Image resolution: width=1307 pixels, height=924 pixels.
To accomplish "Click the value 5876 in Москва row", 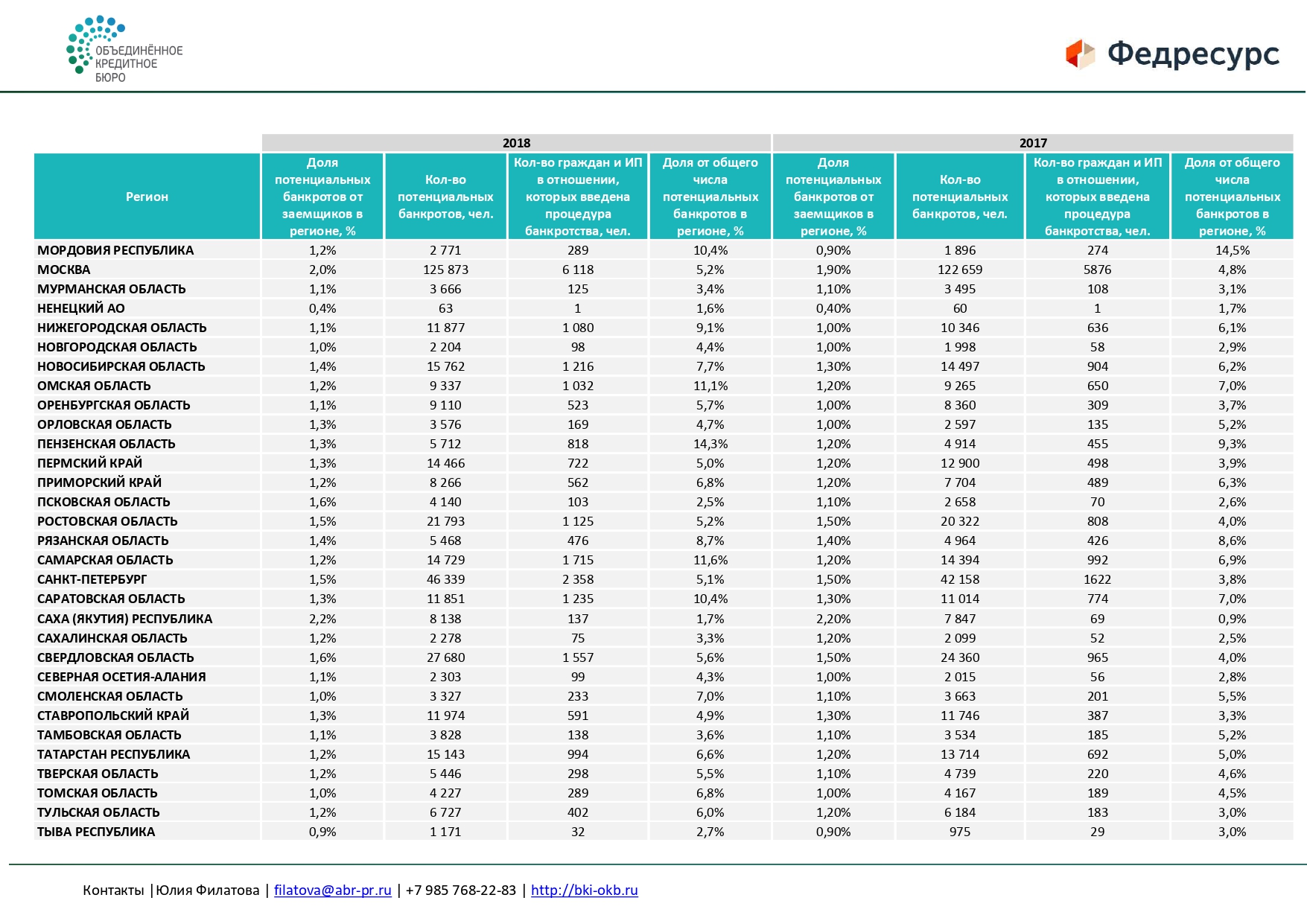I will 1098,270.
